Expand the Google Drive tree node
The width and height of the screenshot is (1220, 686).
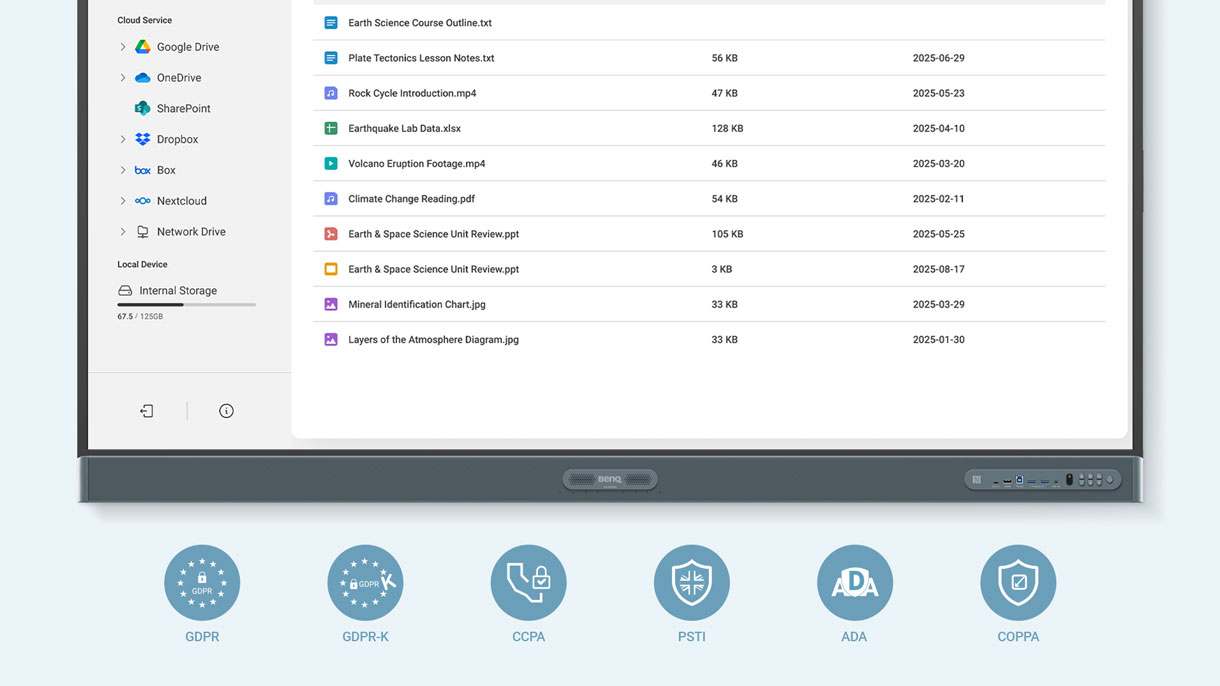pos(123,47)
